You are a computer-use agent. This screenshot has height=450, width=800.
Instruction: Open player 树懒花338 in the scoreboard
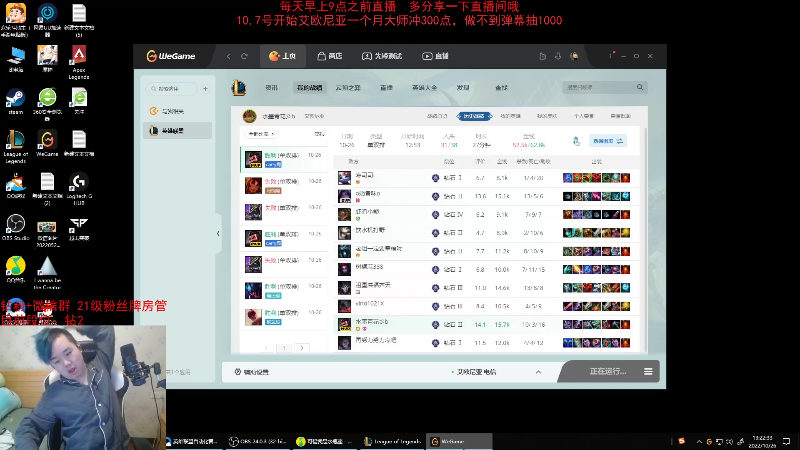(369, 267)
